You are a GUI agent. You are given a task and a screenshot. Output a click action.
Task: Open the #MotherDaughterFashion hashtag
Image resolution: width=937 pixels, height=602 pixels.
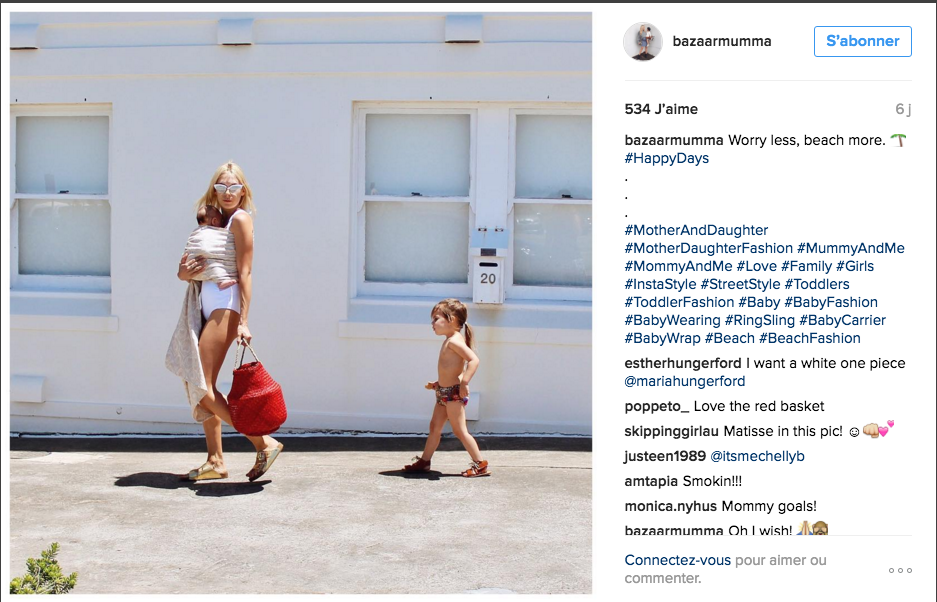(x=709, y=248)
